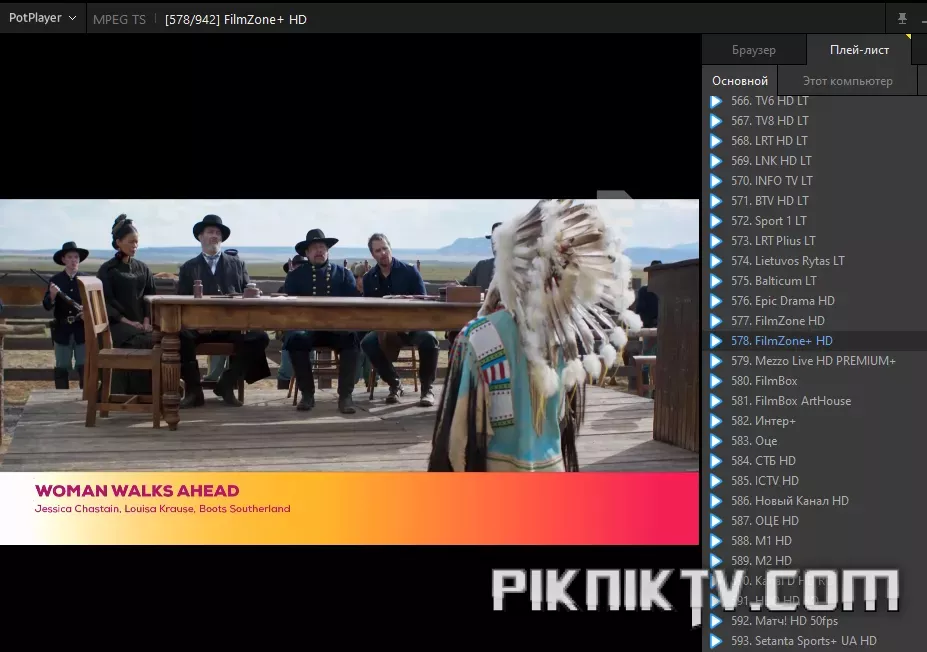927x652 pixels.
Task: Click play icon beside 568. LRT HD LT
Action: click(x=716, y=141)
